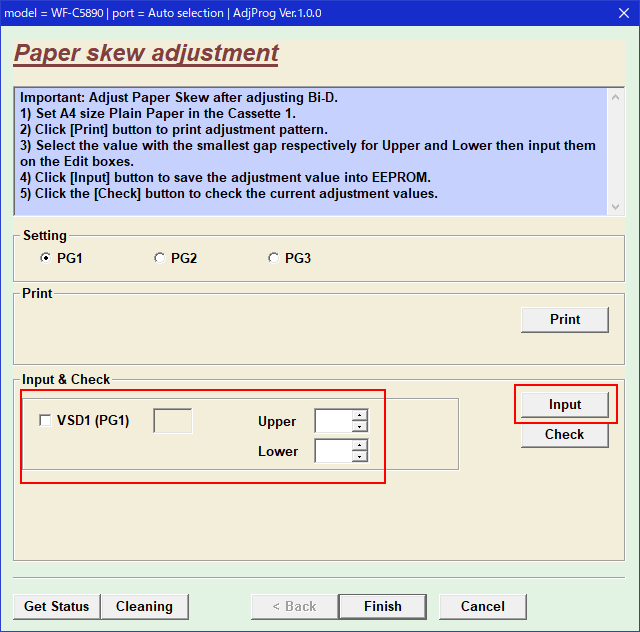Viewport: 640px width, 632px height.
Task: Click the Get Status button
Action: [56, 606]
